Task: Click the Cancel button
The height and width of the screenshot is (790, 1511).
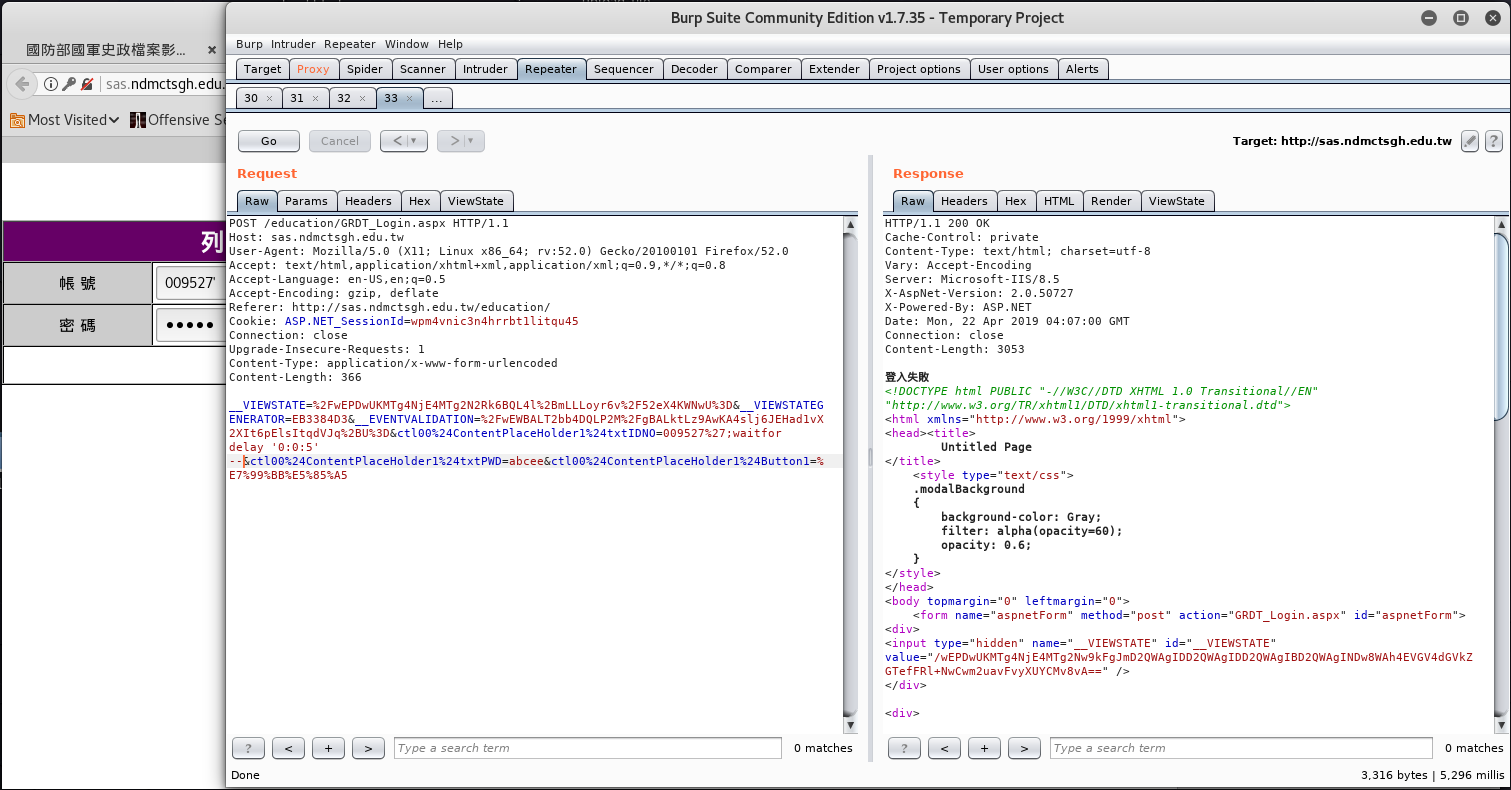Action: (x=340, y=141)
